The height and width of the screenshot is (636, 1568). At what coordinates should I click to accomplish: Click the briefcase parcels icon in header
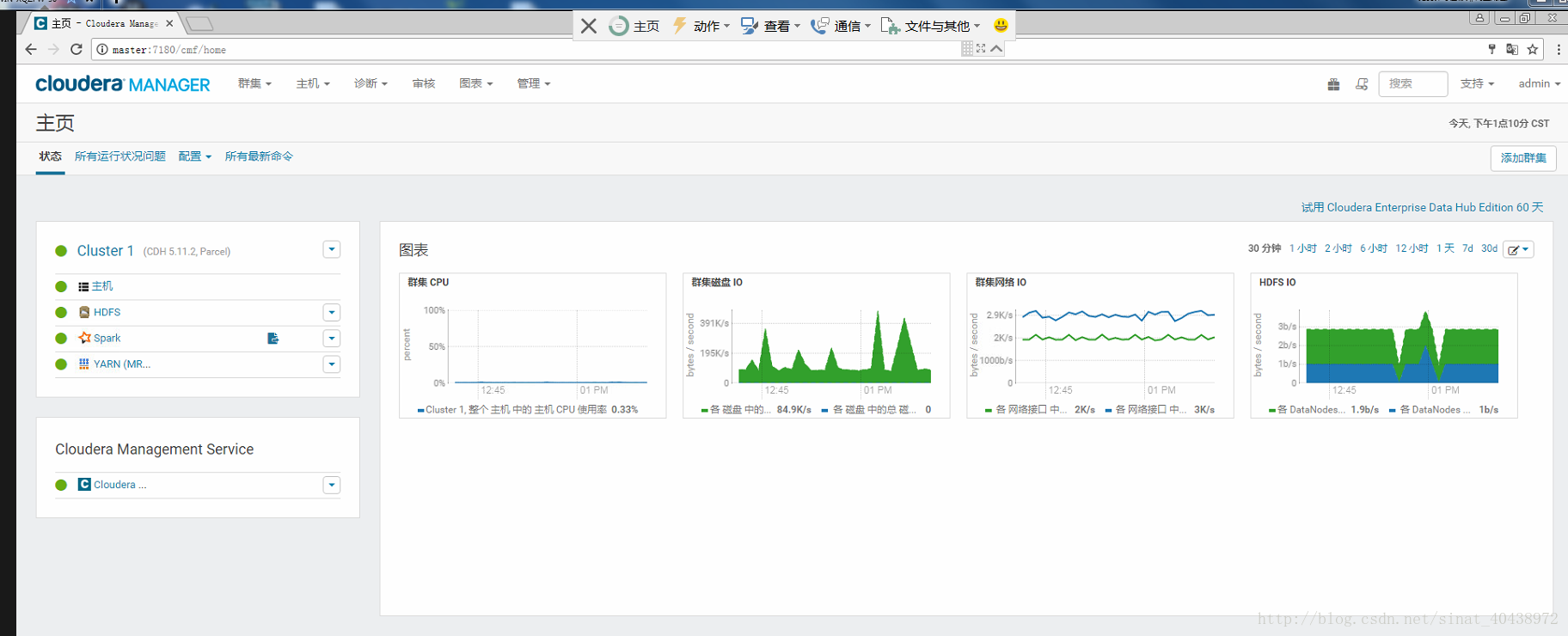pos(1333,84)
